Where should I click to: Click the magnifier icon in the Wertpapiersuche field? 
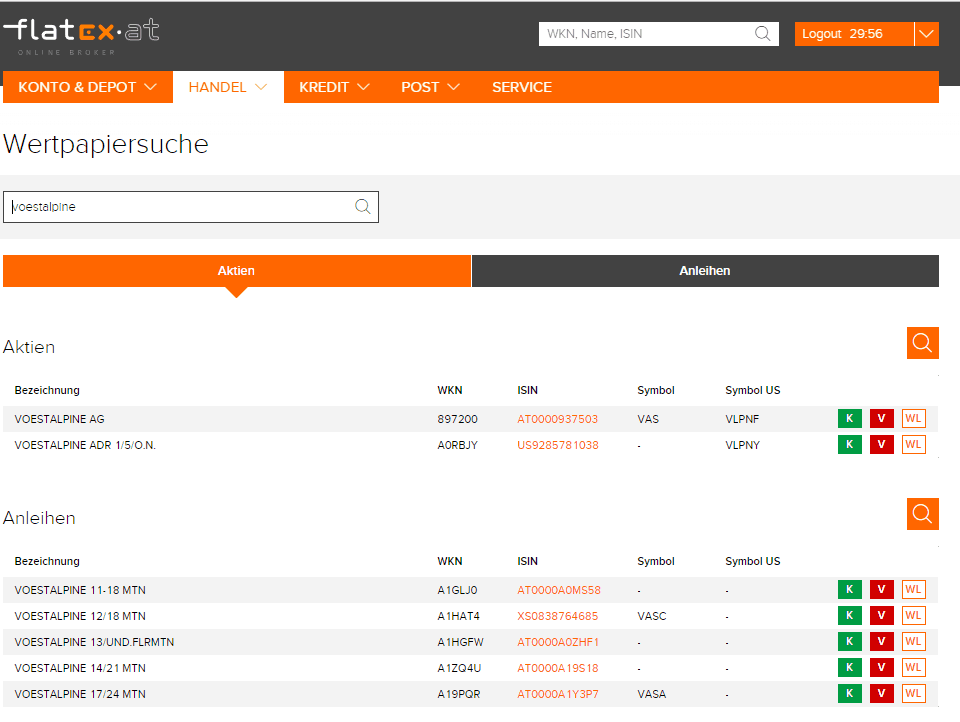[x=362, y=207]
